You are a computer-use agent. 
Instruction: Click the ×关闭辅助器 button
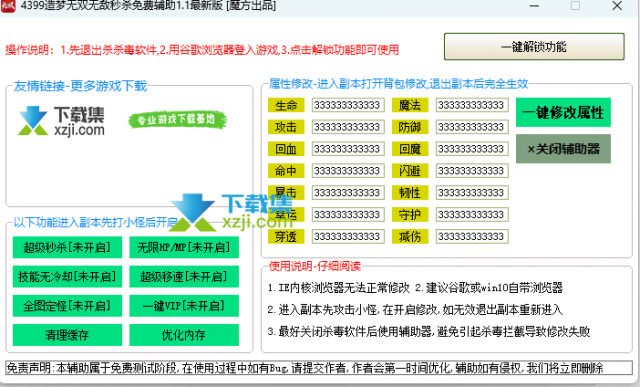[563, 149]
